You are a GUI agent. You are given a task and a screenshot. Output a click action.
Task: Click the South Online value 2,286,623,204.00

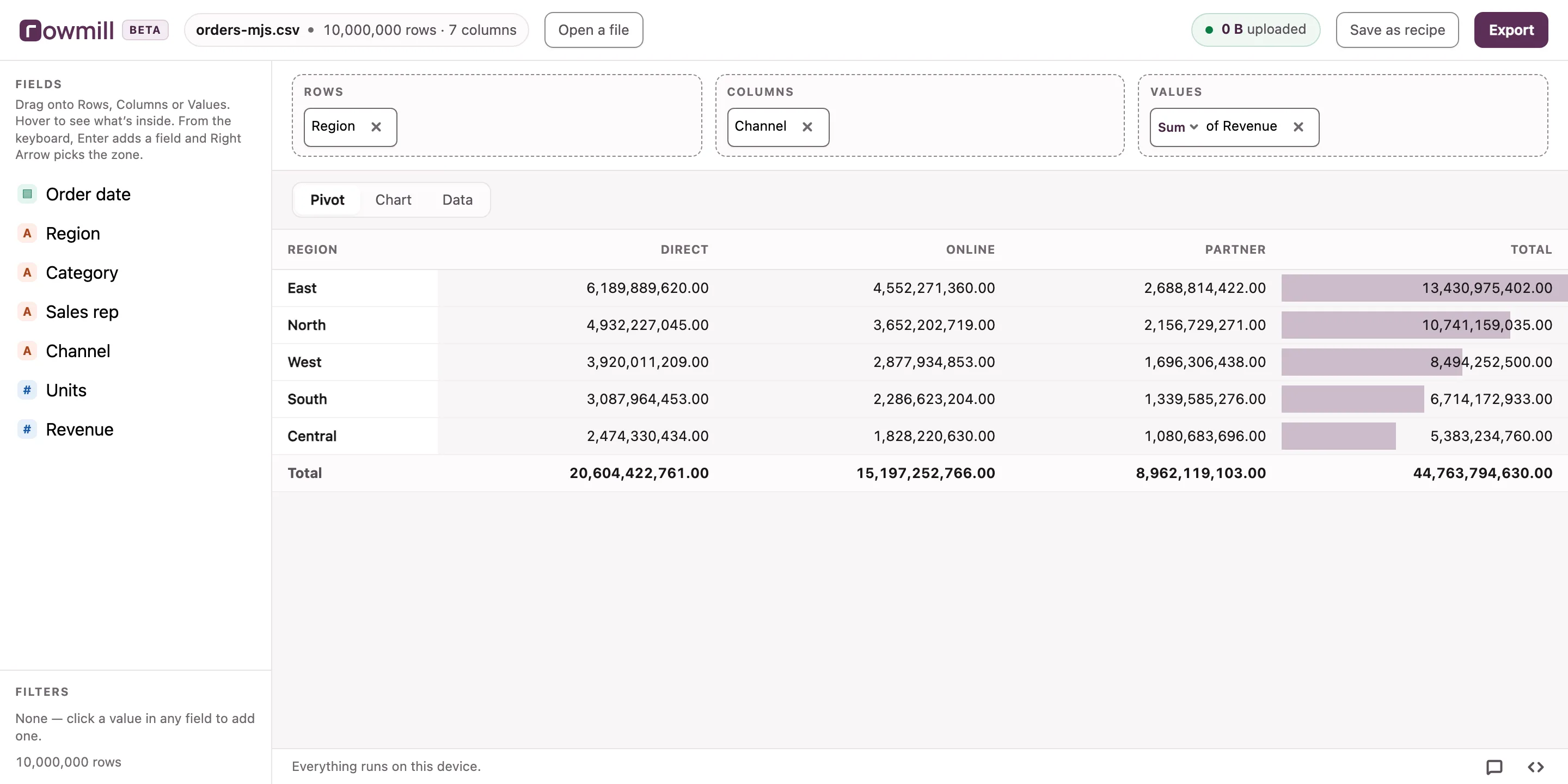[934, 399]
